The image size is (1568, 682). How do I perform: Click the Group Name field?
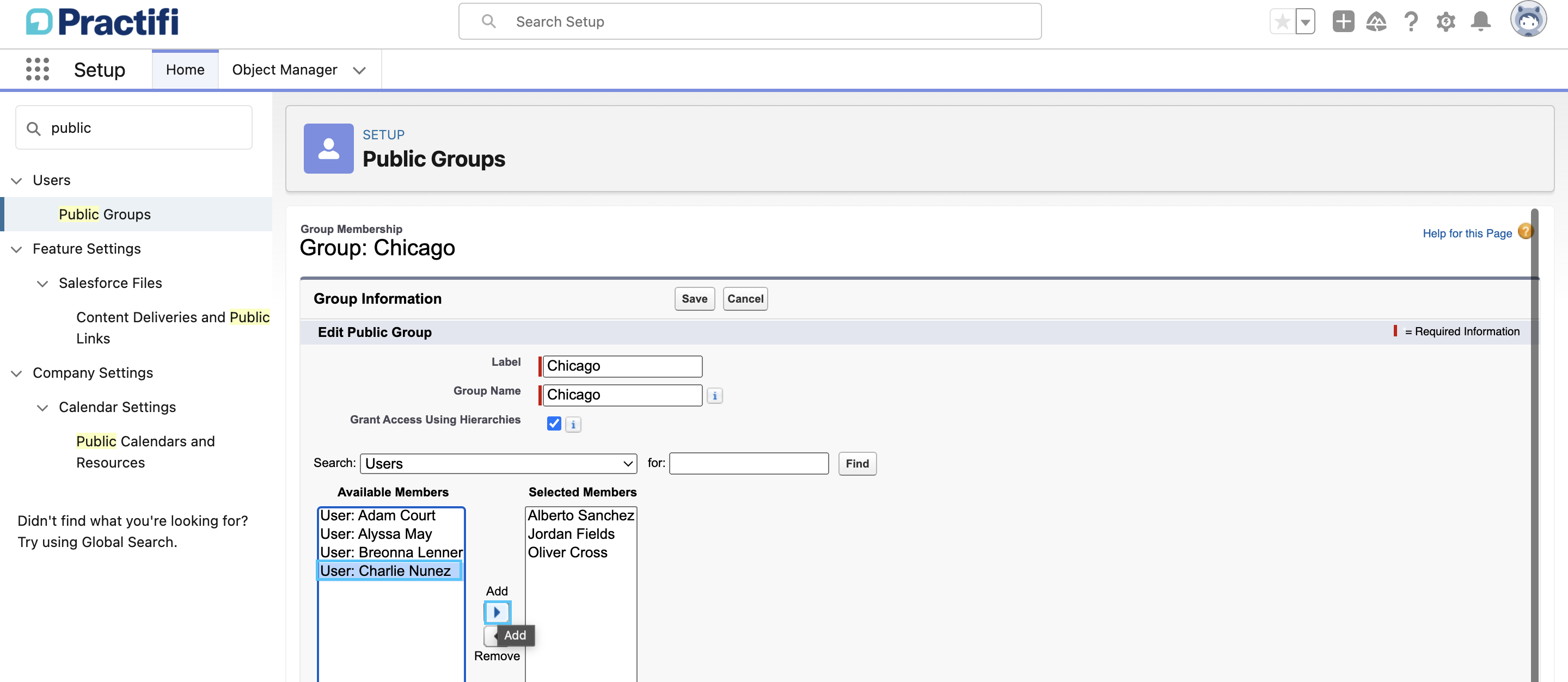pos(622,395)
